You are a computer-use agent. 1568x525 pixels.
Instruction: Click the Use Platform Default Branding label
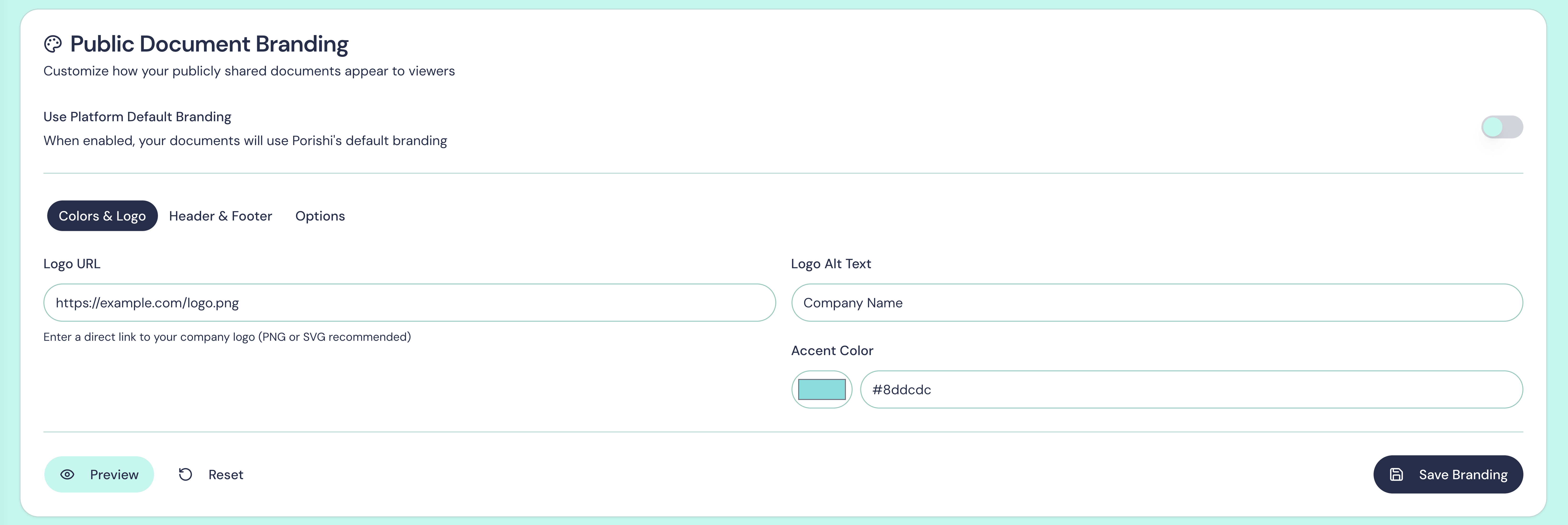(137, 117)
